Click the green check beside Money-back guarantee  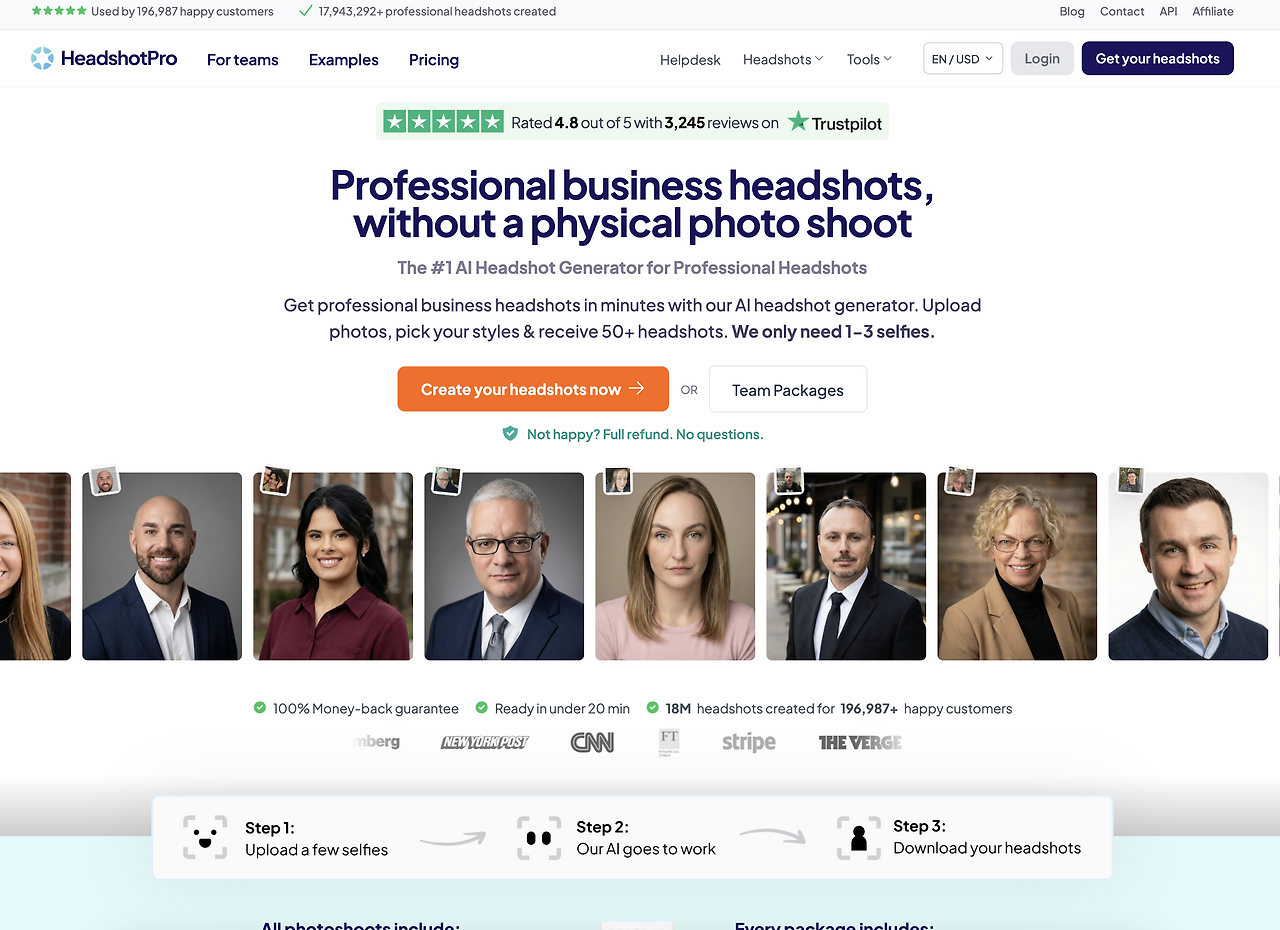(x=260, y=708)
